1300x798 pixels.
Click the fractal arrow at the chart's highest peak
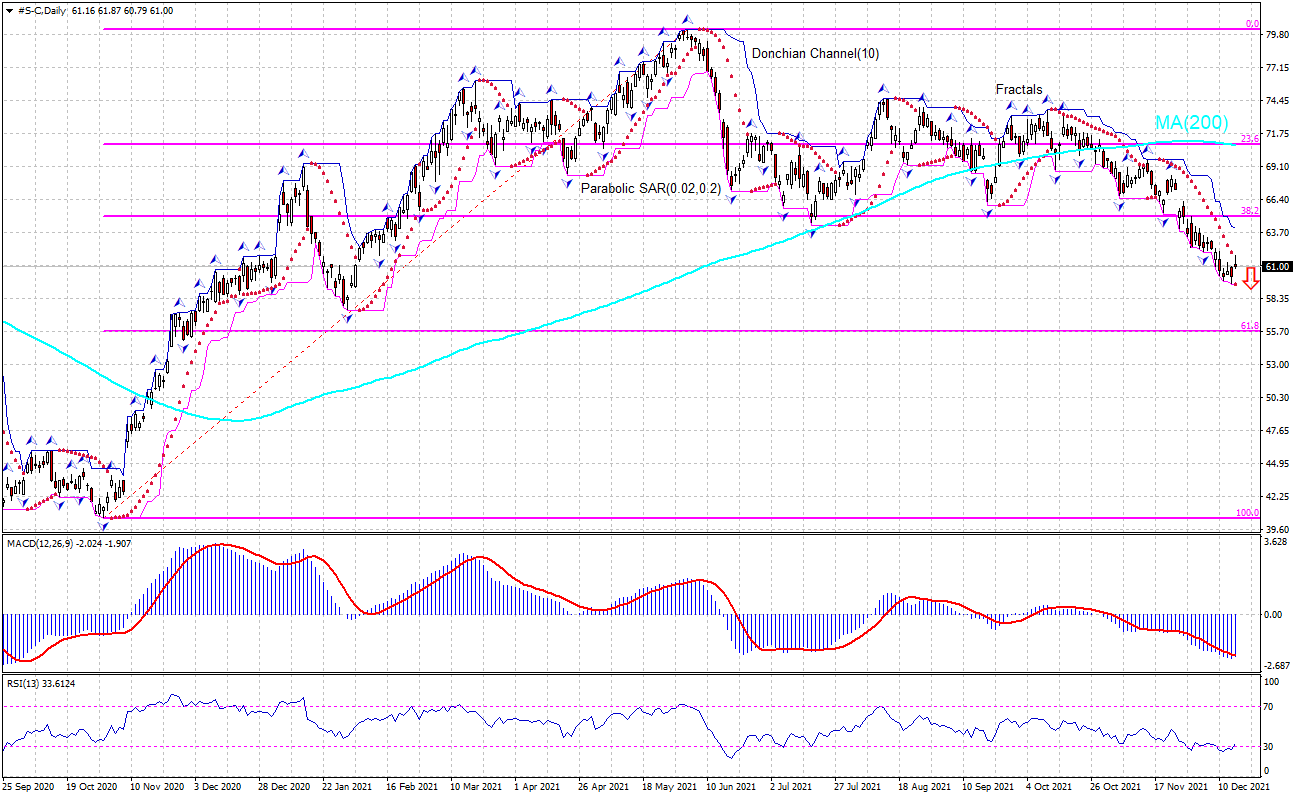(x=687, y=18)
